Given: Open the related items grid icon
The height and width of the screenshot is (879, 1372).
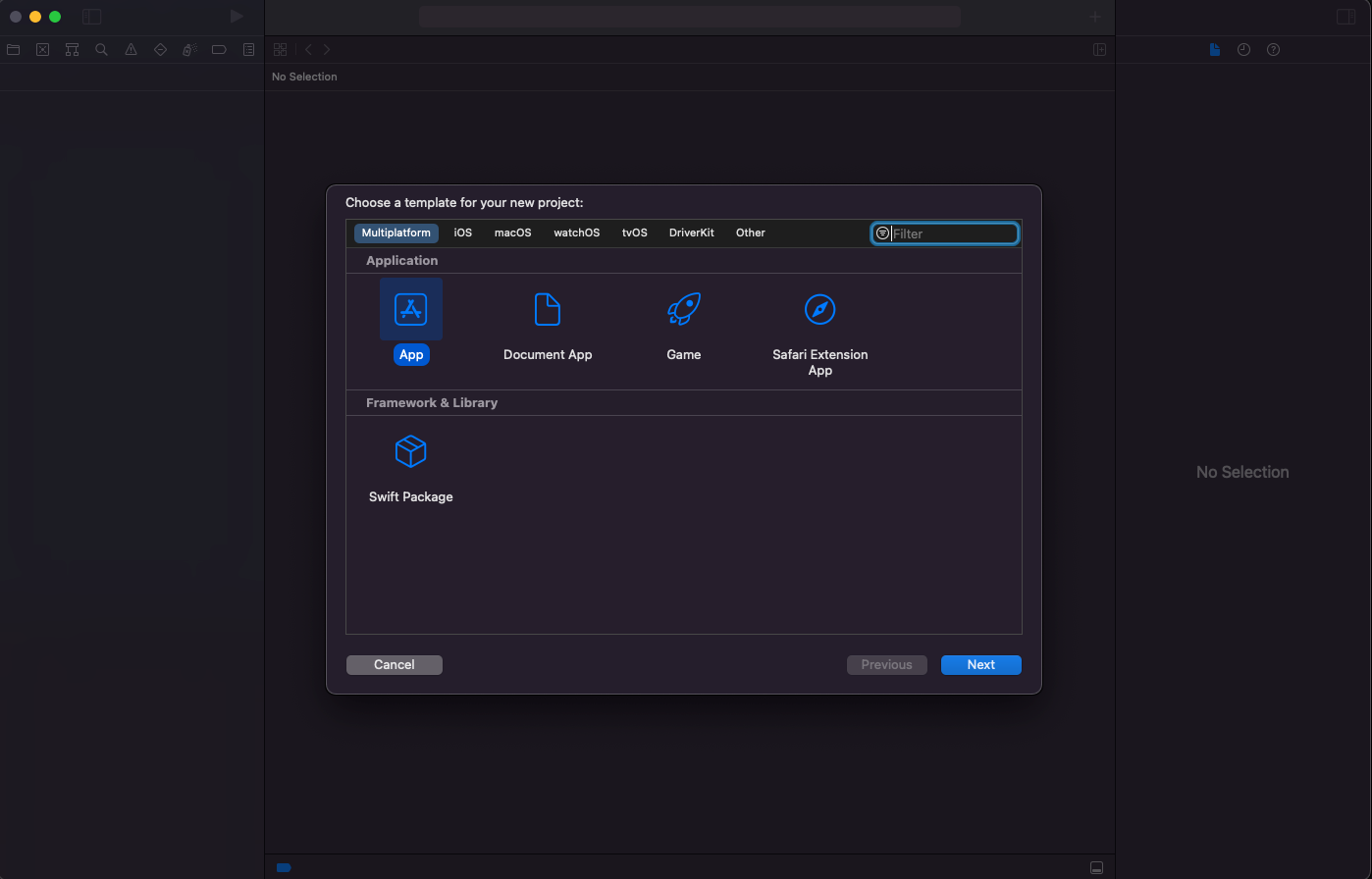Looking at the screenshot, I should [280, 49].
